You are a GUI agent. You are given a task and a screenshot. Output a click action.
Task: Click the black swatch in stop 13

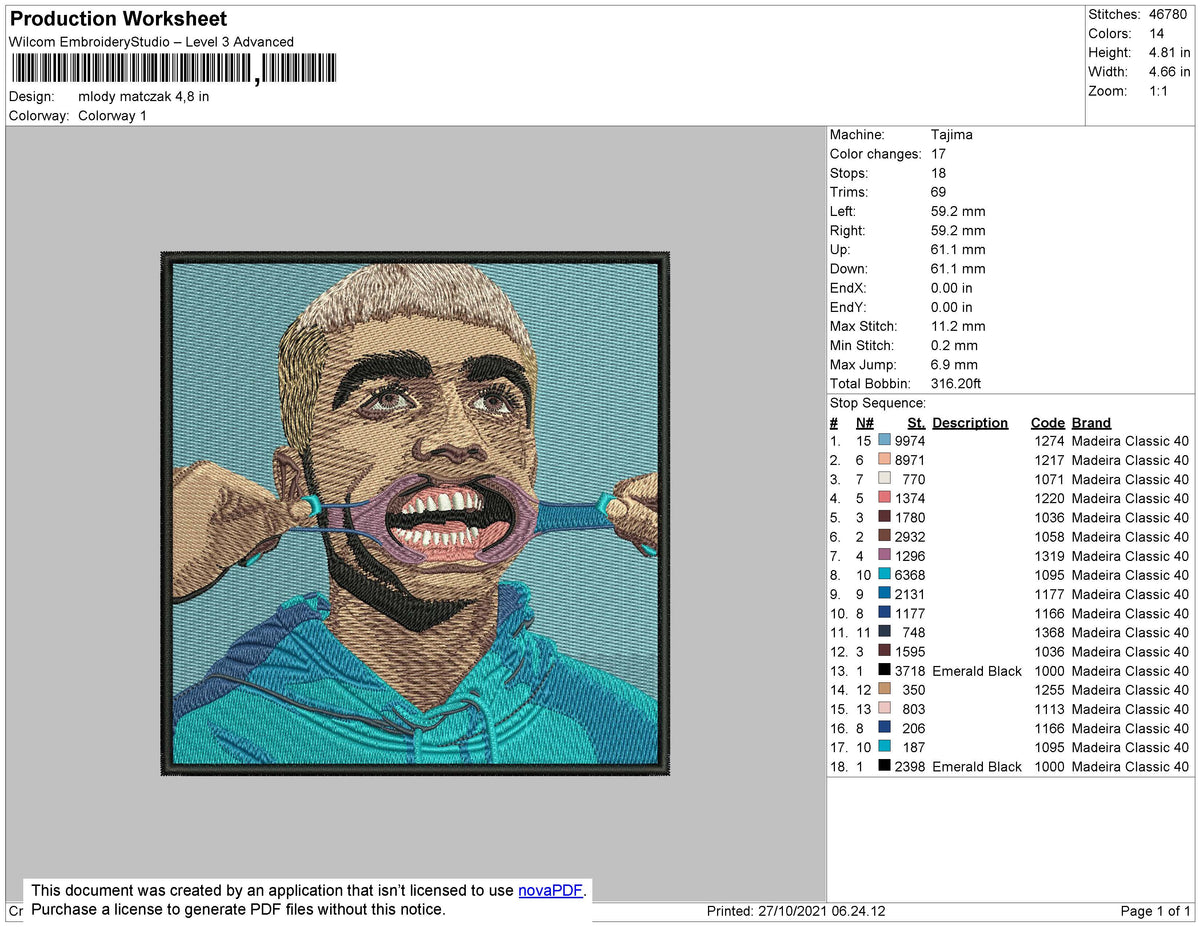[884, 671]
